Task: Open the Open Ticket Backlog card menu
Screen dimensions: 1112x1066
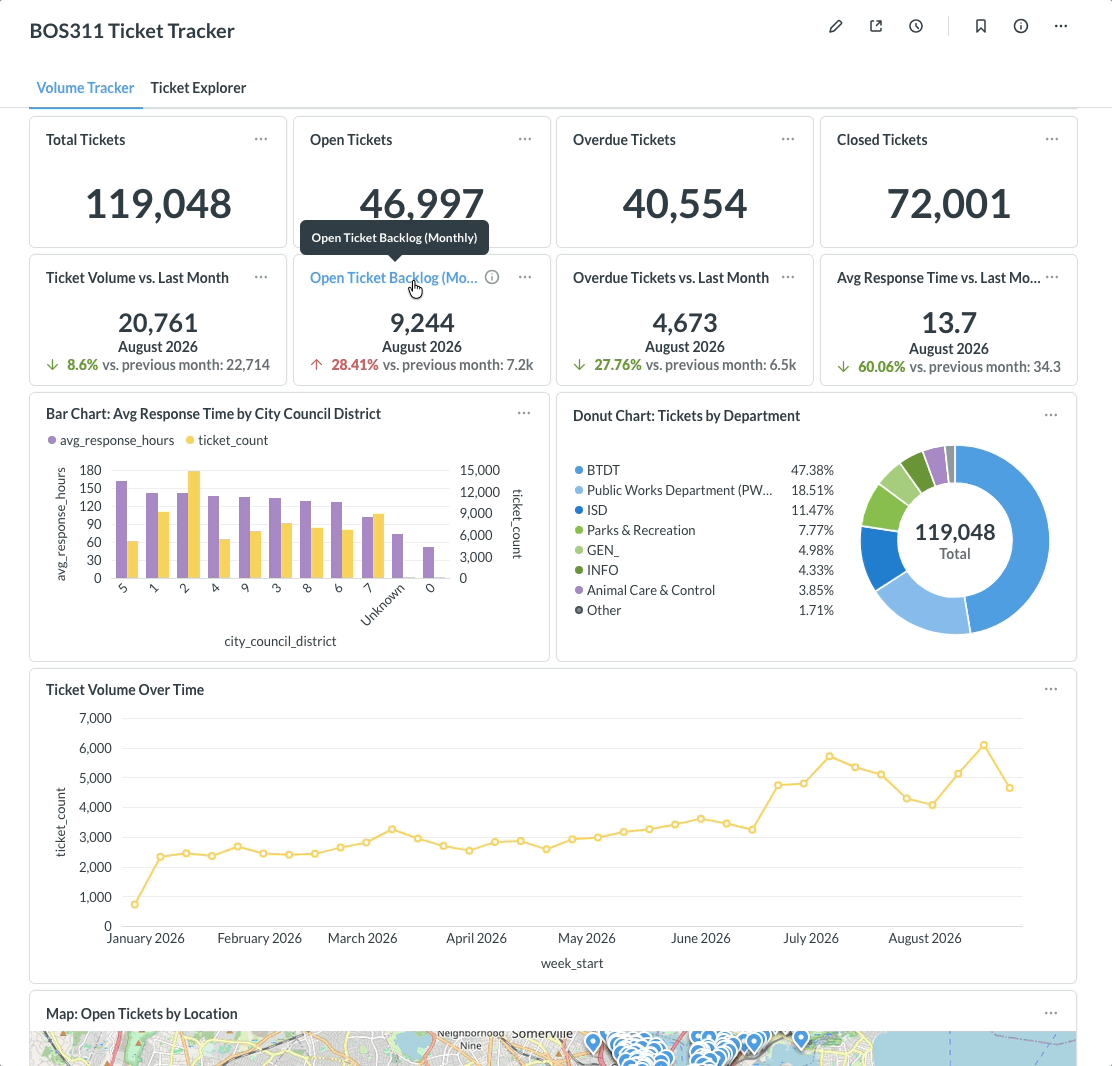Action: tap(525, 277)
